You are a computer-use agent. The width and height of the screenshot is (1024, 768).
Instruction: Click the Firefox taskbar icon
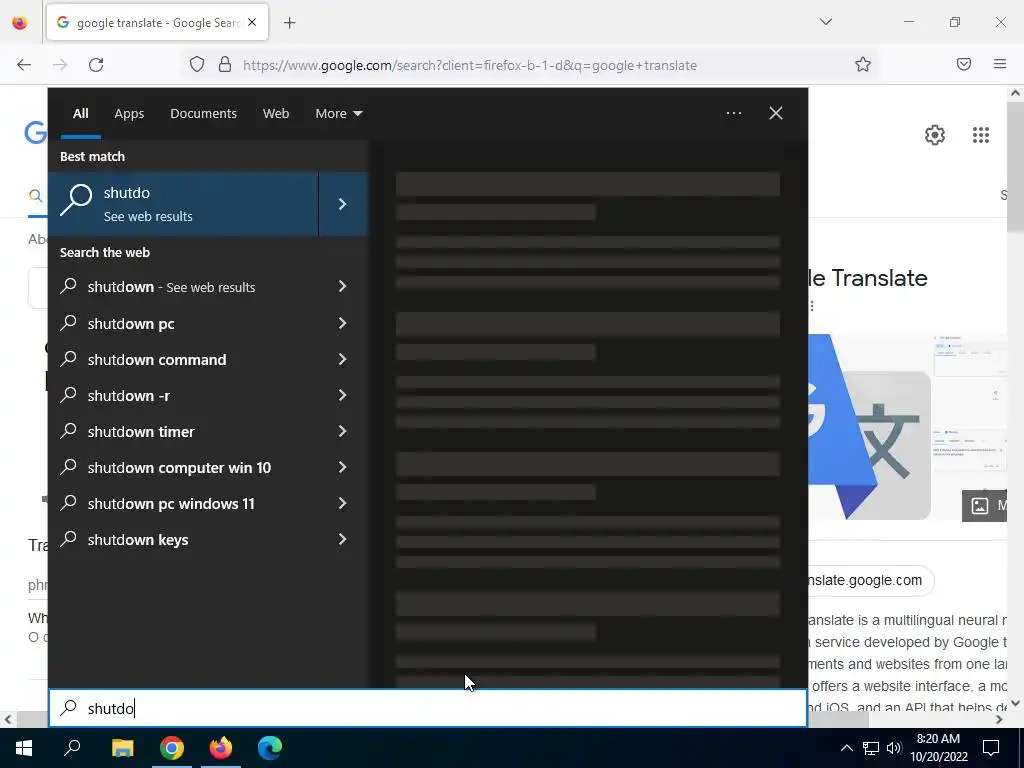[x=221, y=748]
